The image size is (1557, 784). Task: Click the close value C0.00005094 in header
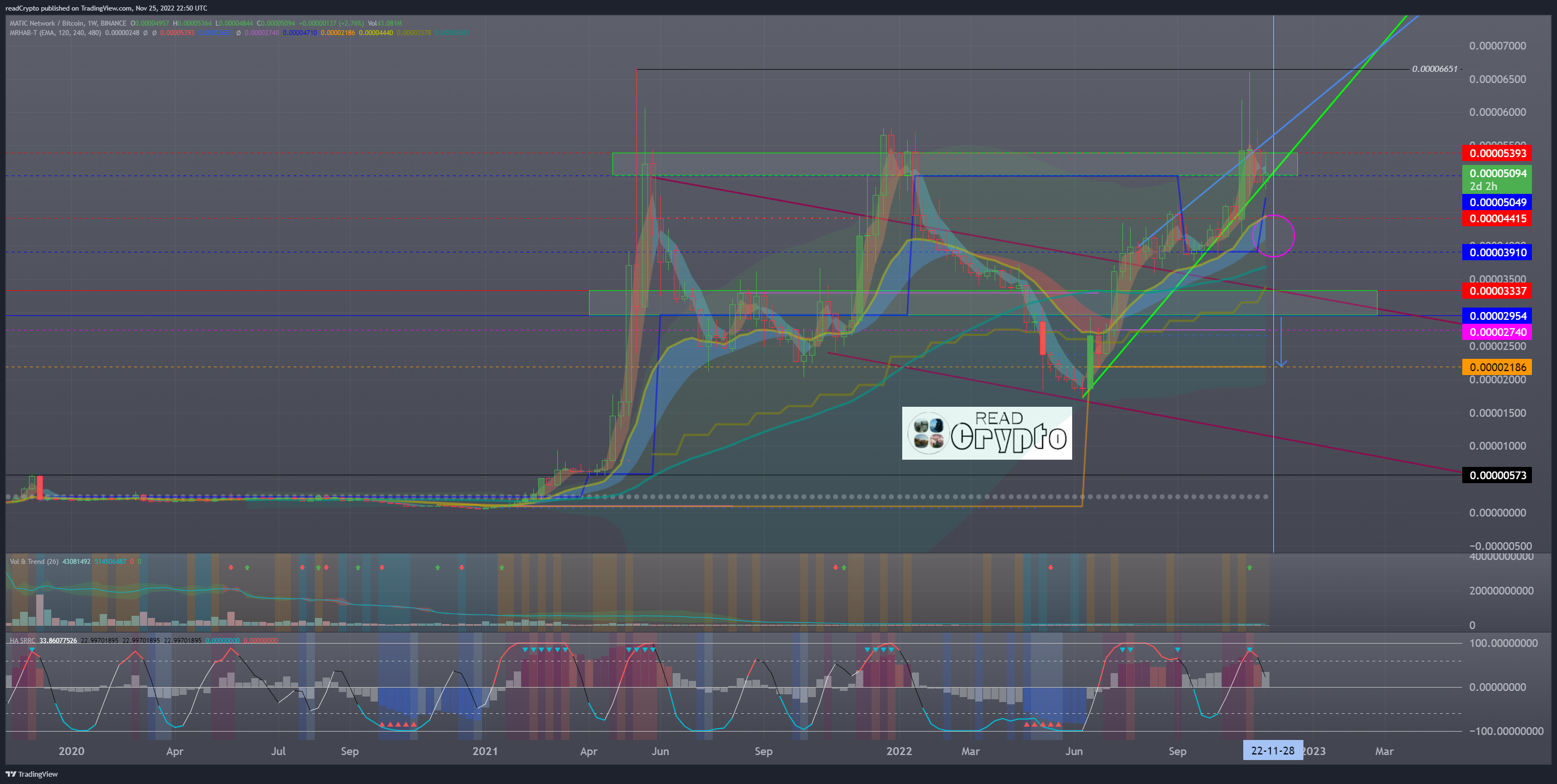(276, 23)
